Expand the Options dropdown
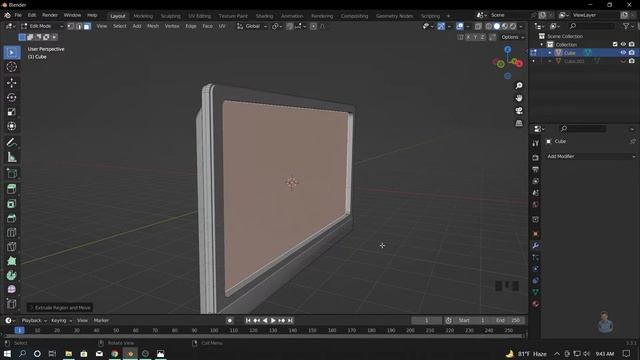 513,37
